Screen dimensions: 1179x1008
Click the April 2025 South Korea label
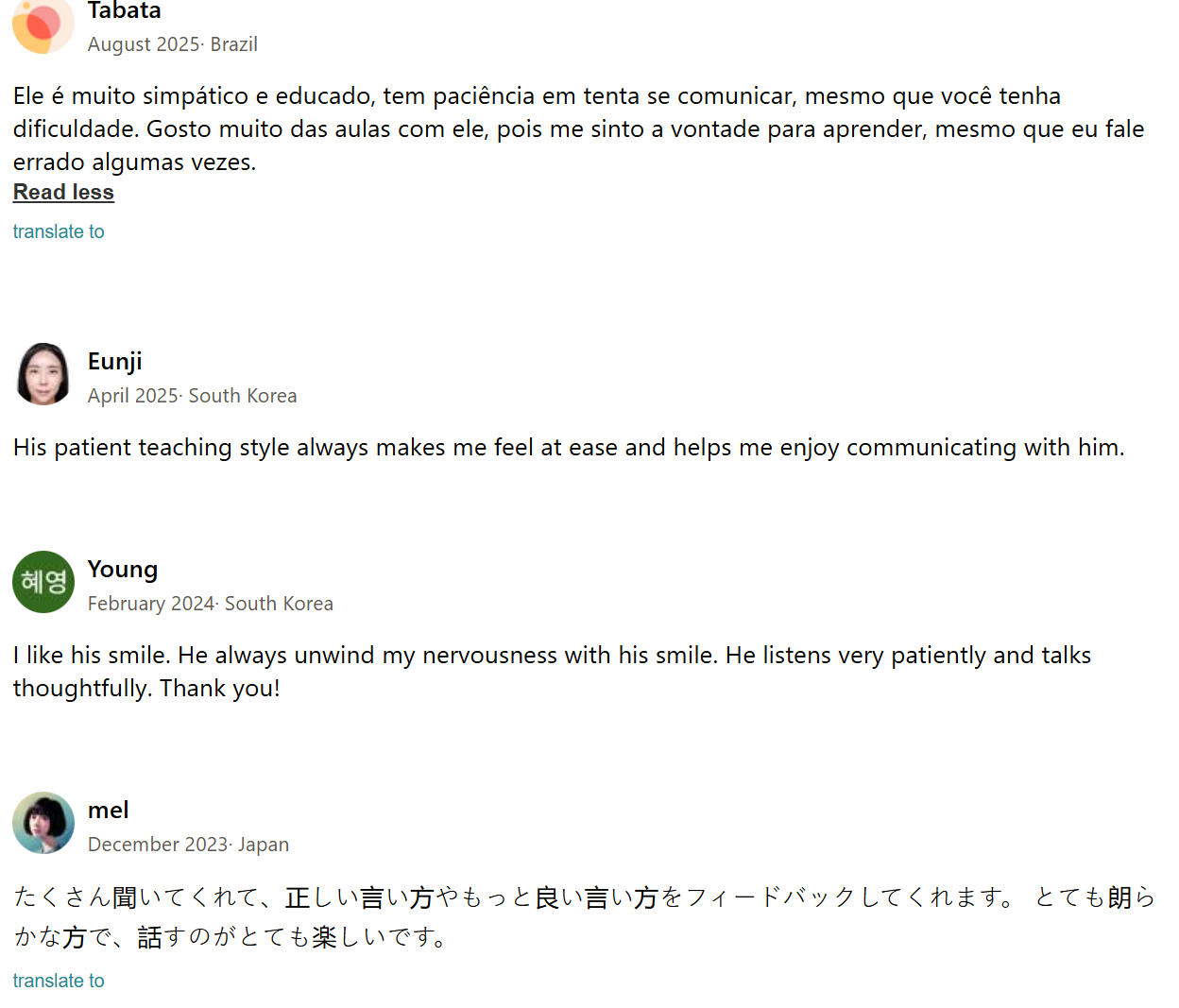pos(192,396)
